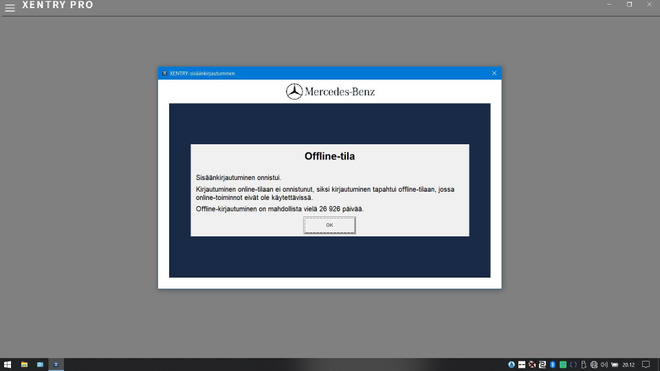Click the Offline-tila heading
Image resolution: width=660 pixels, height=371 pixels.
[330, 156]
